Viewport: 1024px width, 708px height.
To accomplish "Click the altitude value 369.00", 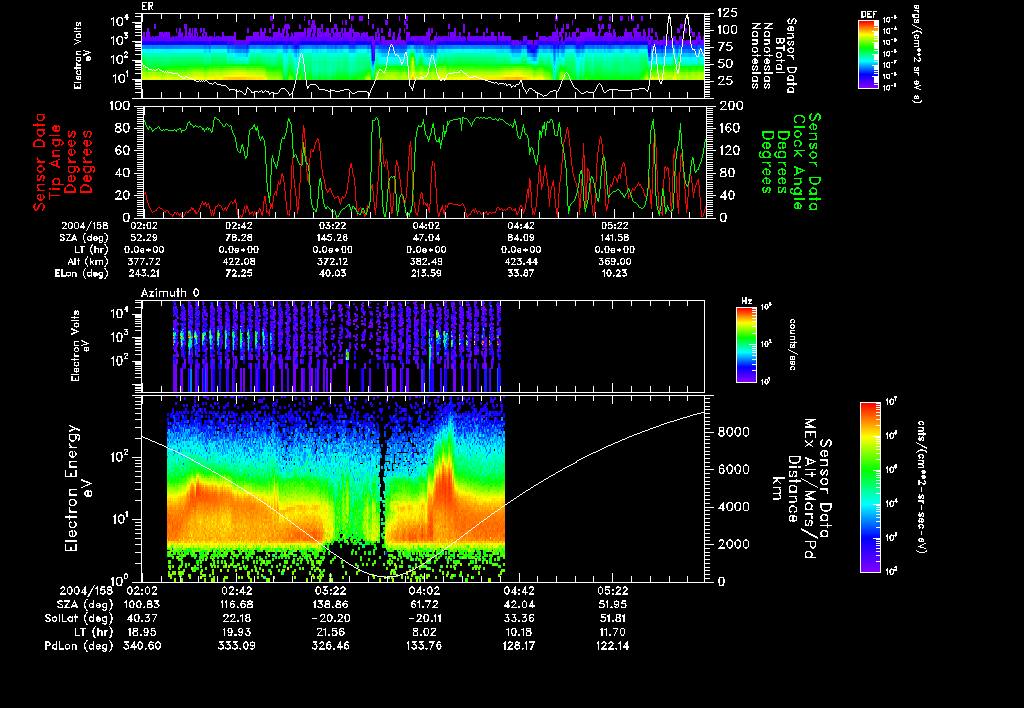I will coord(615,261).
